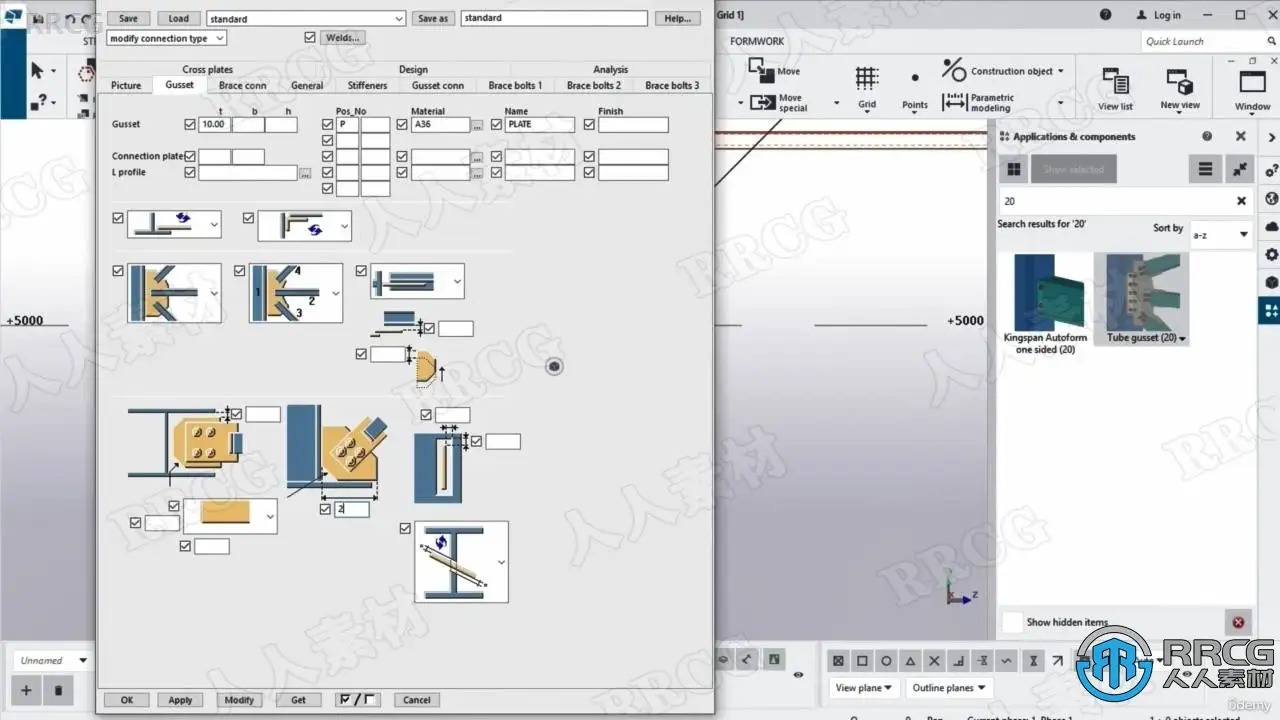This screenshot has width=1280, height=720.
Task: Select the Move tool in the ribbon
Action: (776, 71)
